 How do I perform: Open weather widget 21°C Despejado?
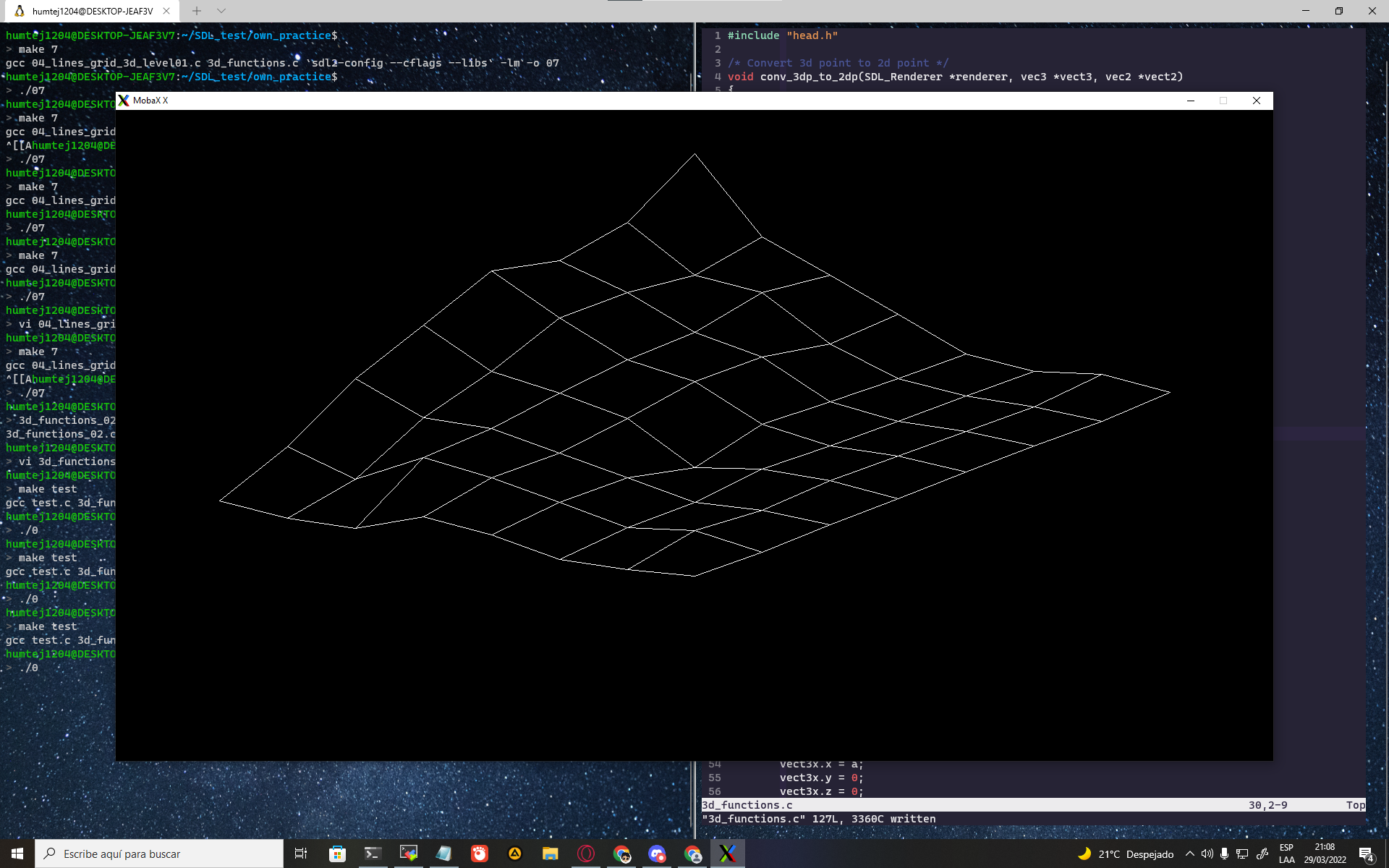pos(1126,854)
